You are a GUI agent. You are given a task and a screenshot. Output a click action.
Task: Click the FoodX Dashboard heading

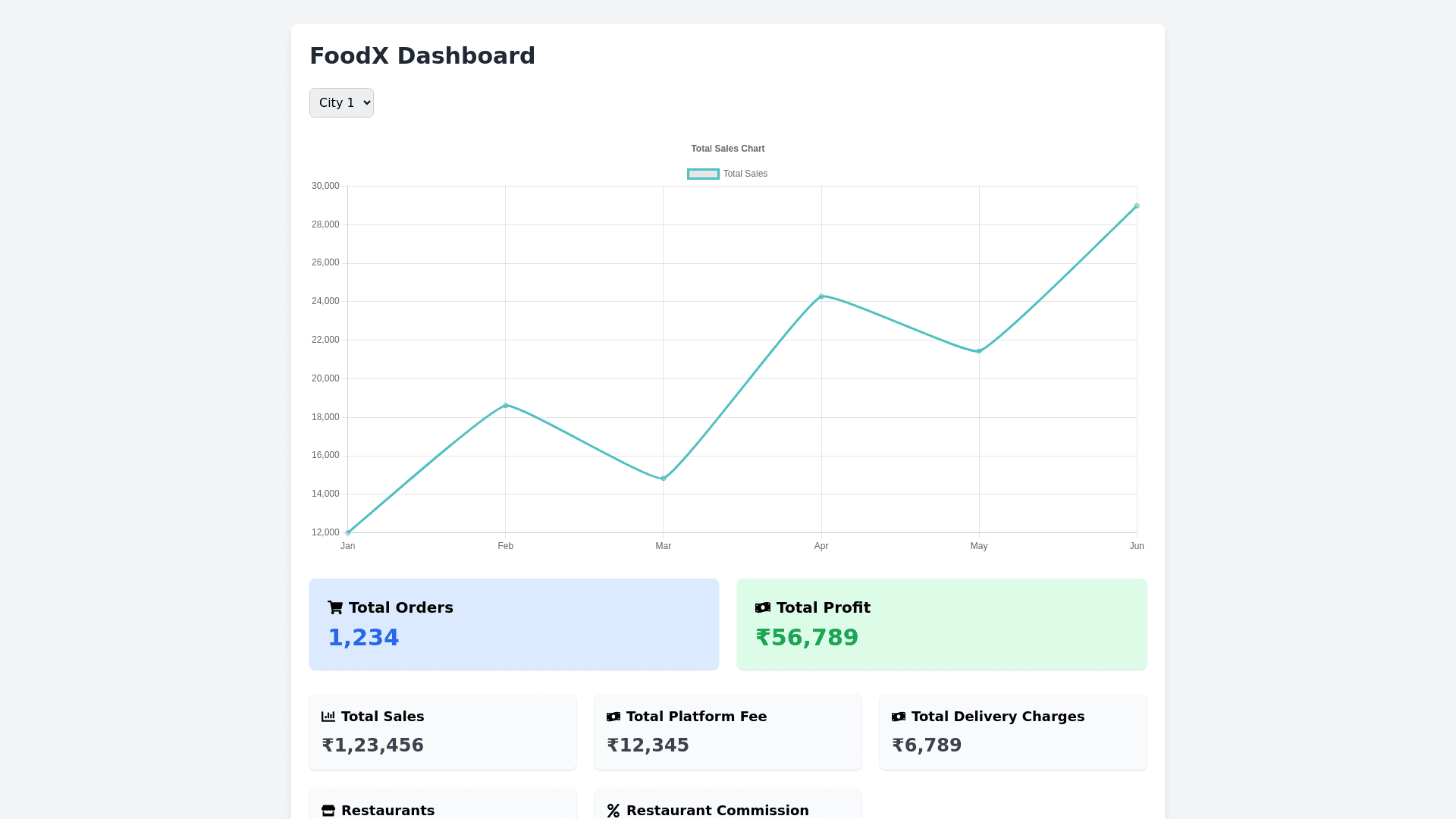tap(422, 56)
